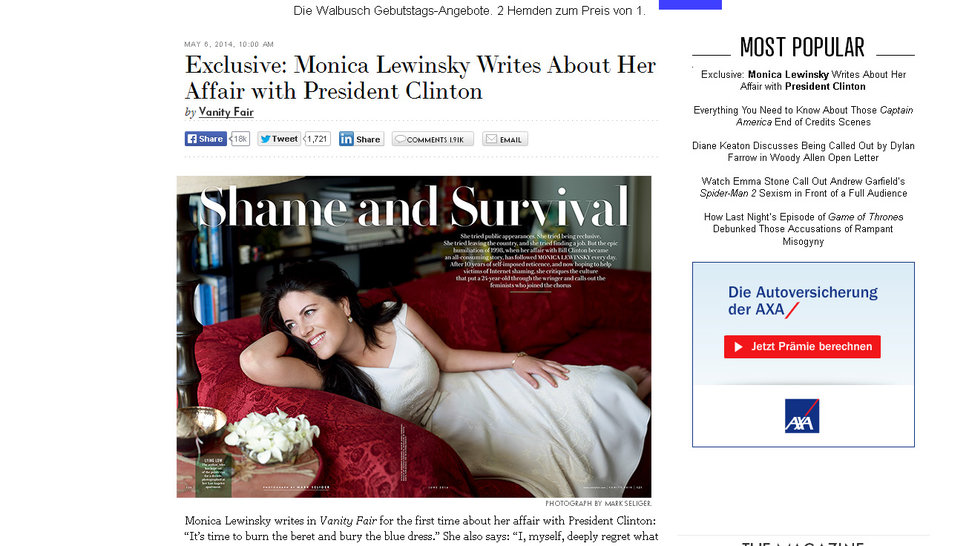
Task: Click the Walbusch Geburtstags-Angebote banner text
Action: (470, 11)
